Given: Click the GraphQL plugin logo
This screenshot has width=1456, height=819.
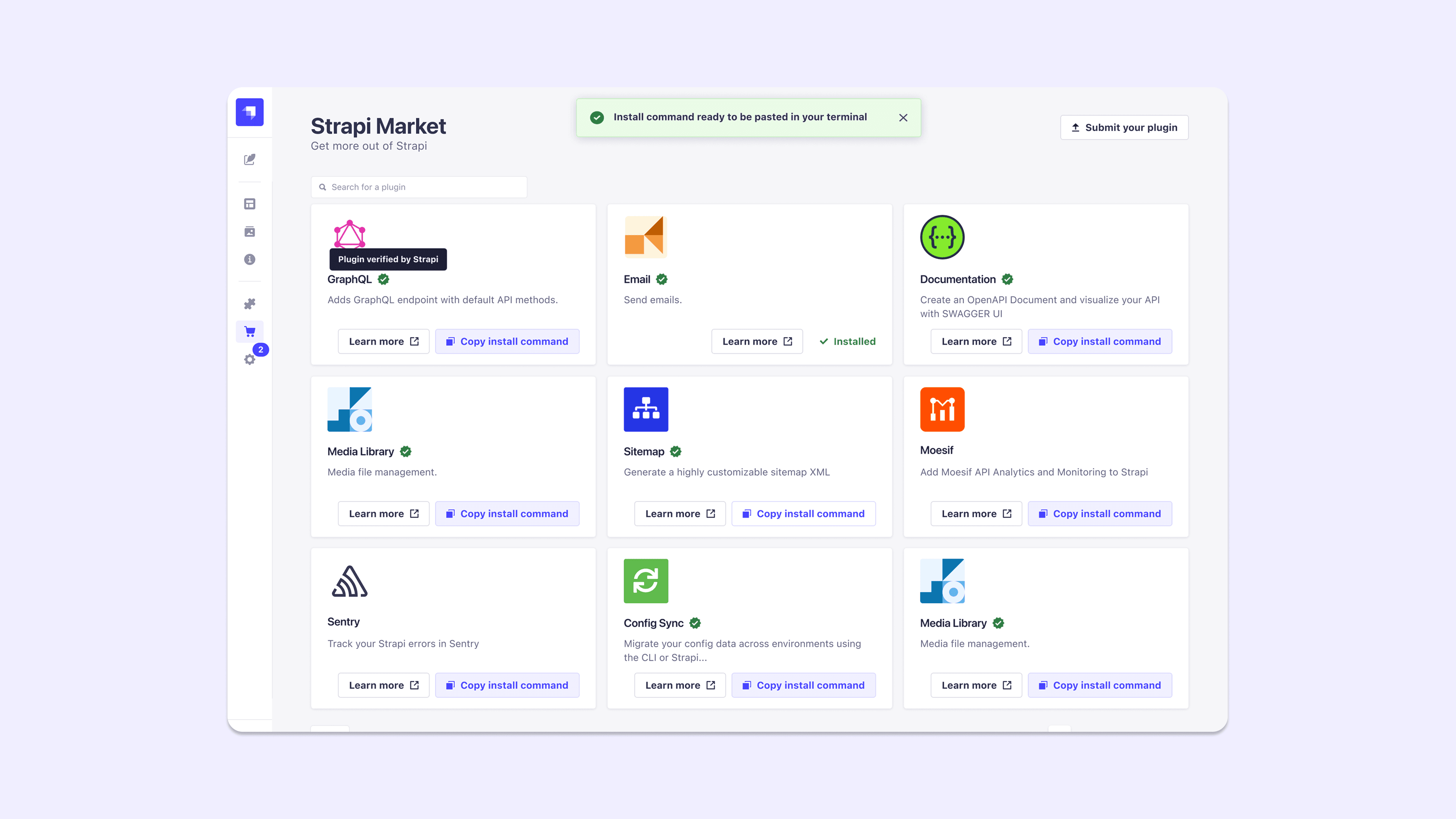Looking at the screenshot, I should (349, 234).
